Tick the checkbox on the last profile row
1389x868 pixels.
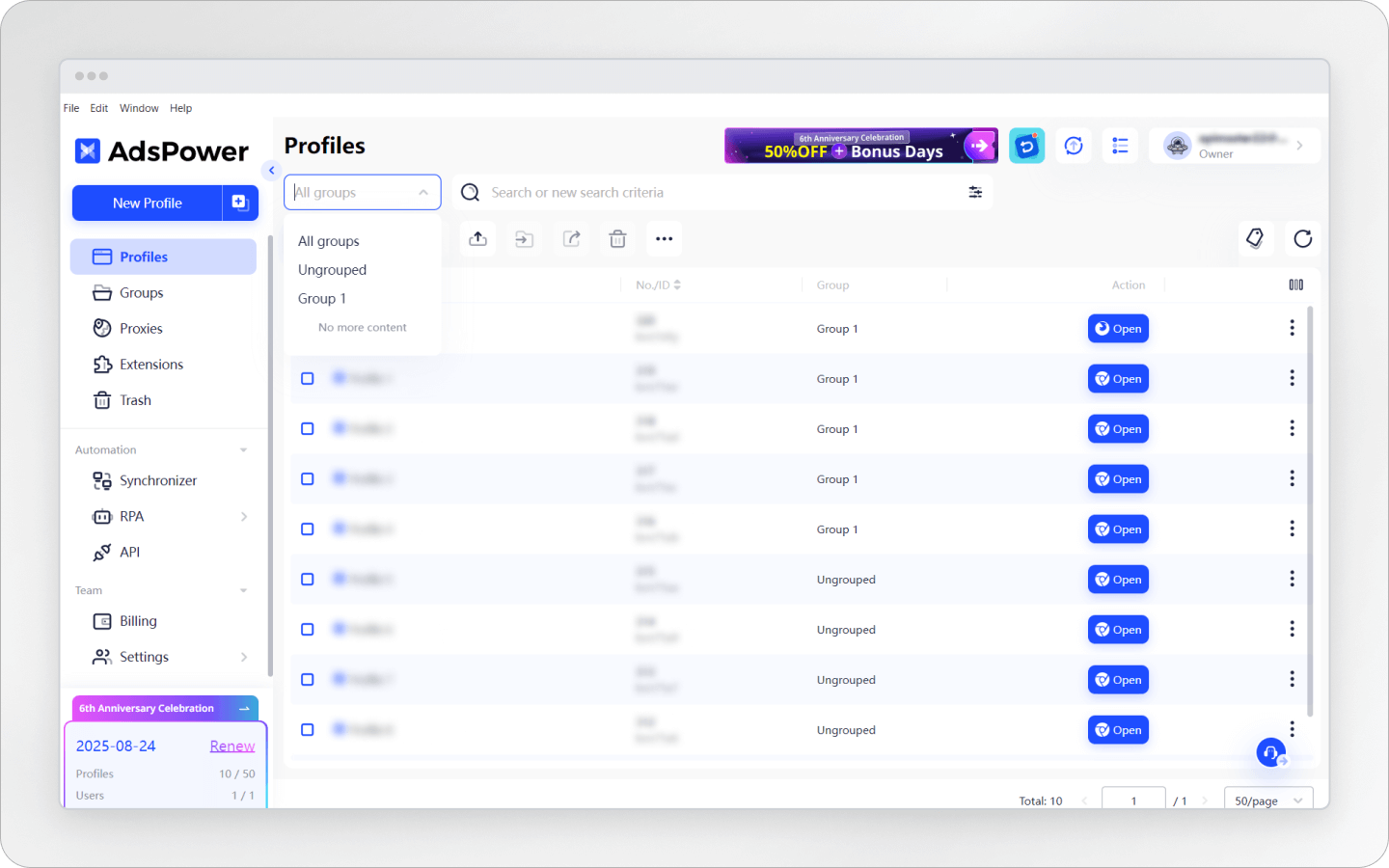(x=308, y=729)
